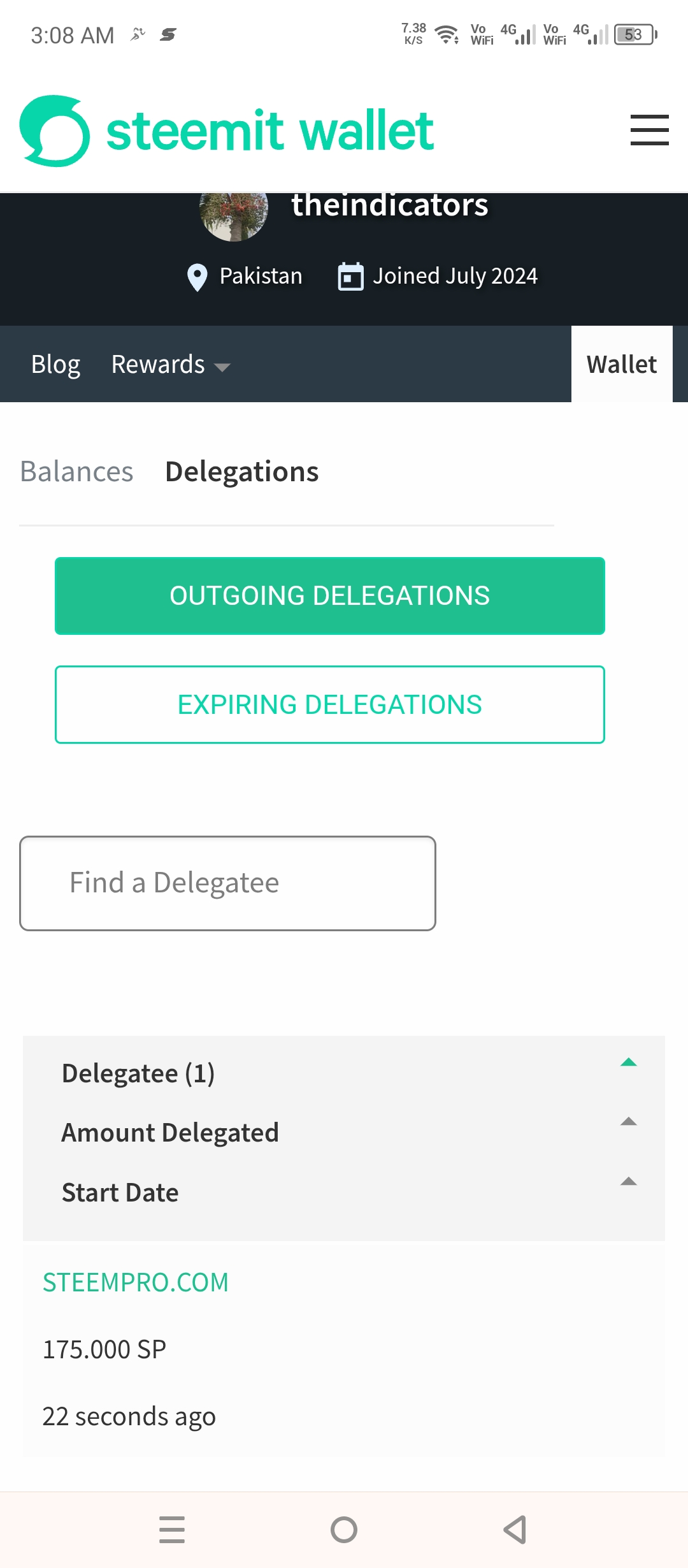The image size is (688, 1568).
Task: Tap the Pakistan location pin icon
Action: (197, 277)
